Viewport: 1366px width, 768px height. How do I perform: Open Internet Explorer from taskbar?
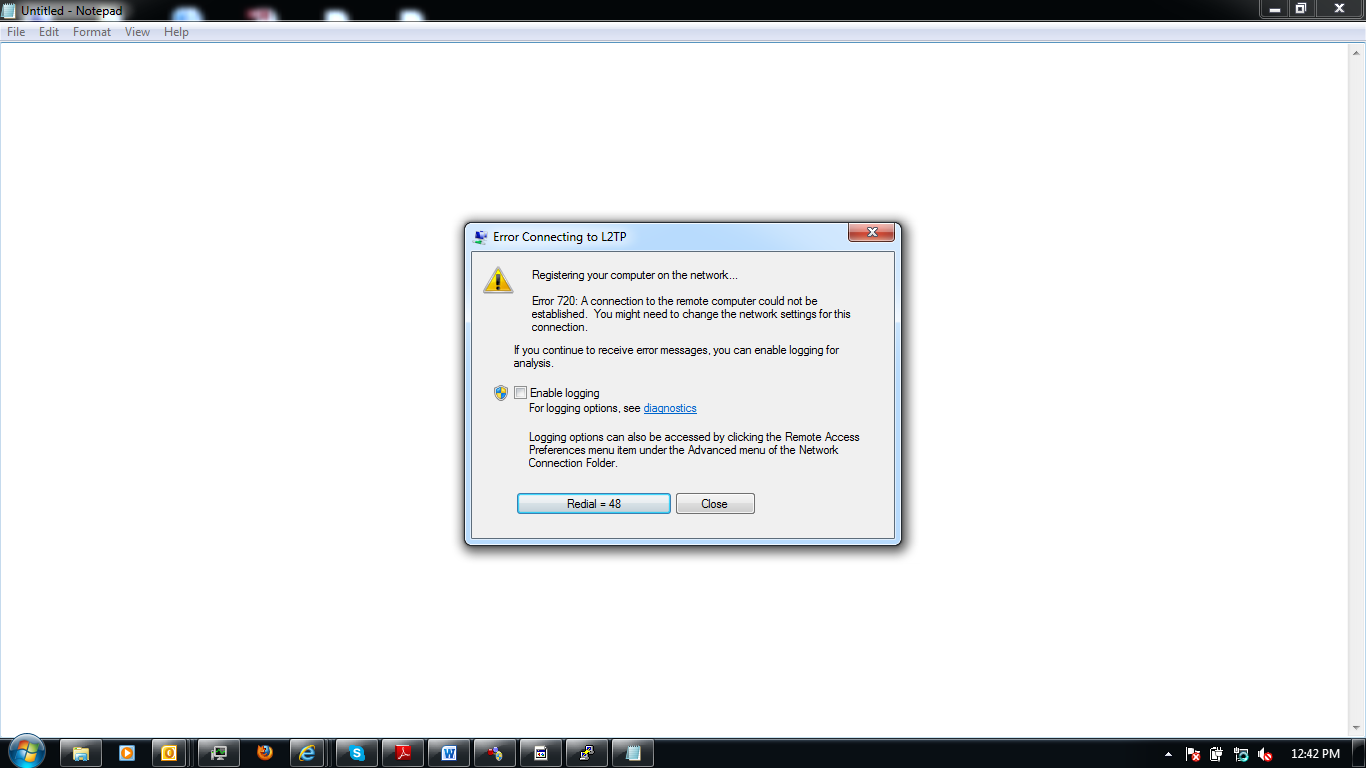point(309,753)
